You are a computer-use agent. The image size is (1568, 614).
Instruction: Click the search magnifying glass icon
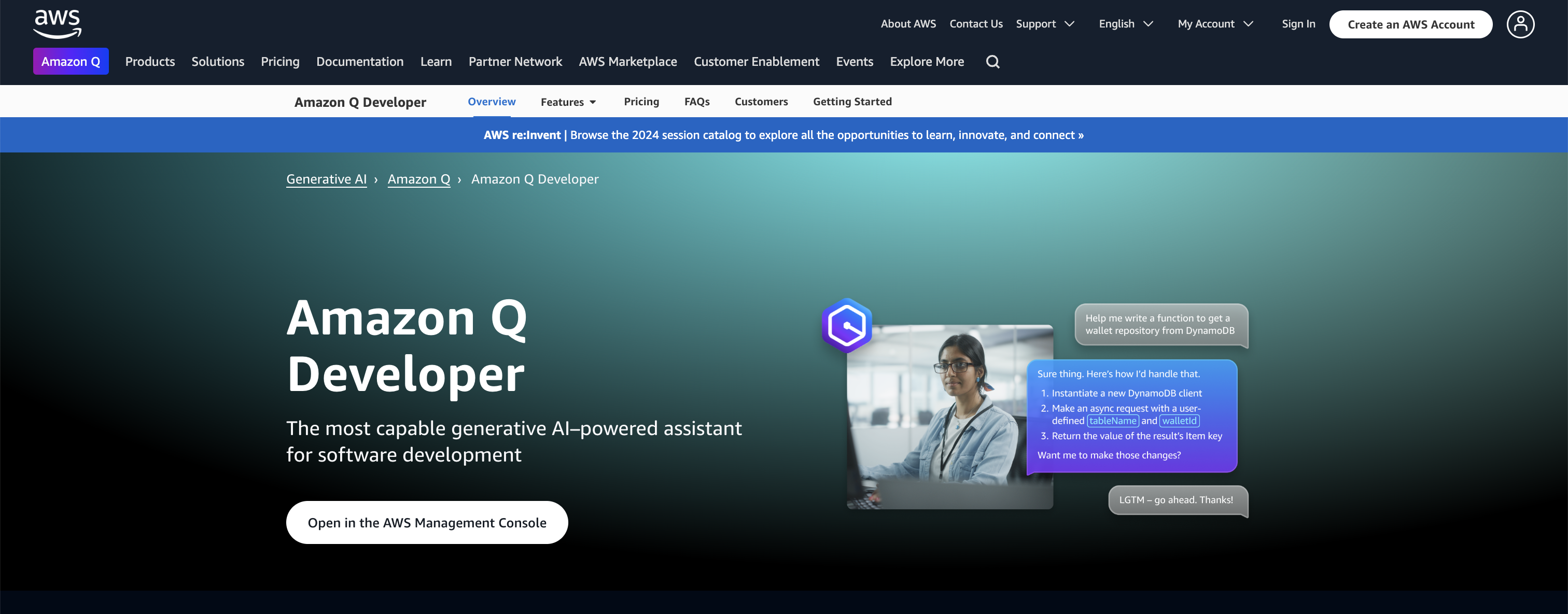[x=992, y=62]
